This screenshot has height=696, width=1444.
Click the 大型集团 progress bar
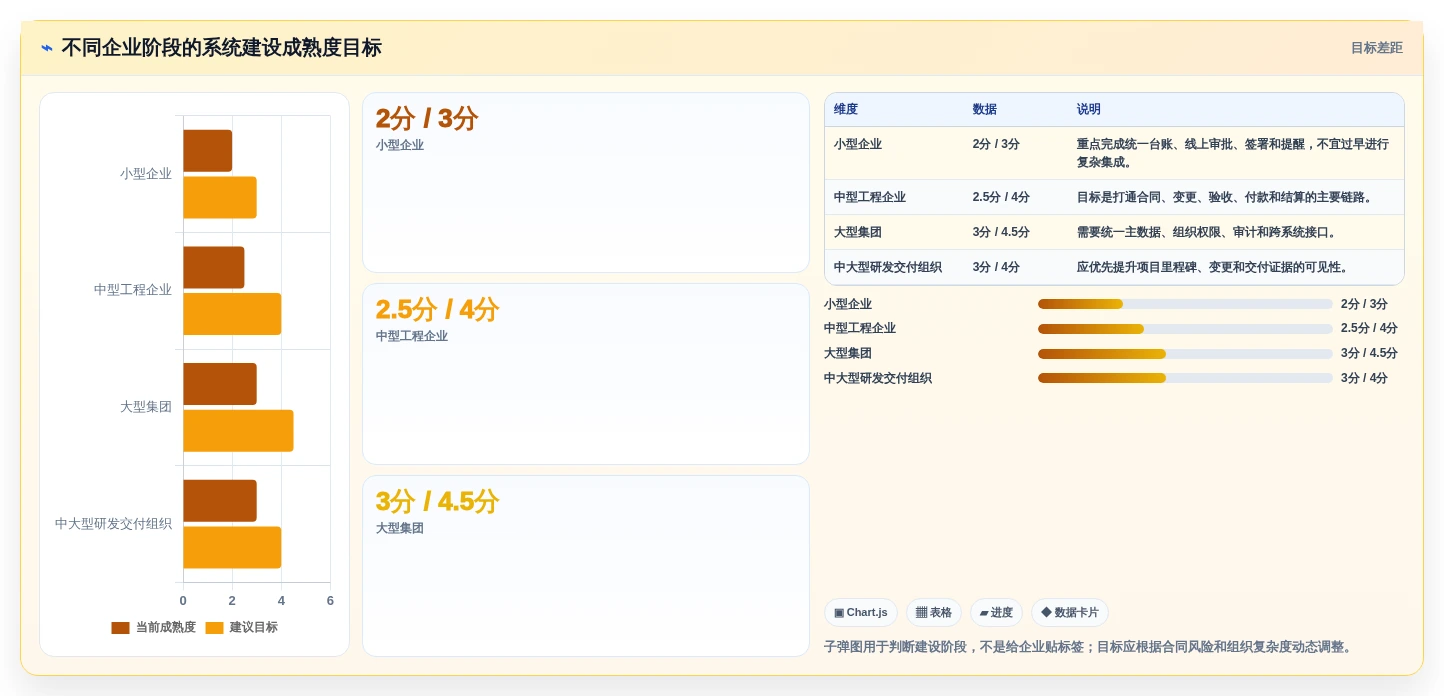[x=1185, y=354]
